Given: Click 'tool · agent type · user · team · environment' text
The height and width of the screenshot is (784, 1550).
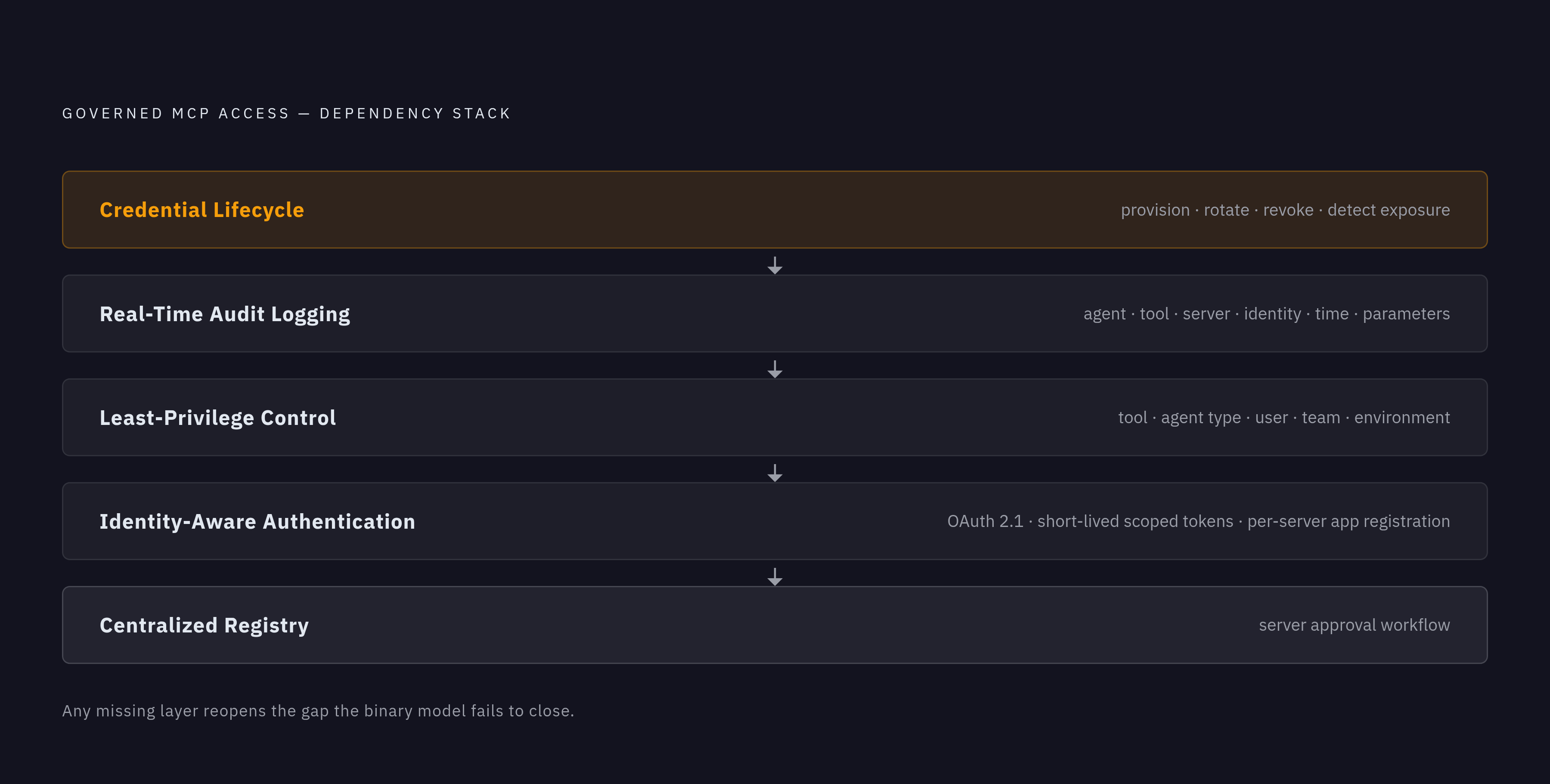Looking at the screenshot, I should pos(1284,418).
